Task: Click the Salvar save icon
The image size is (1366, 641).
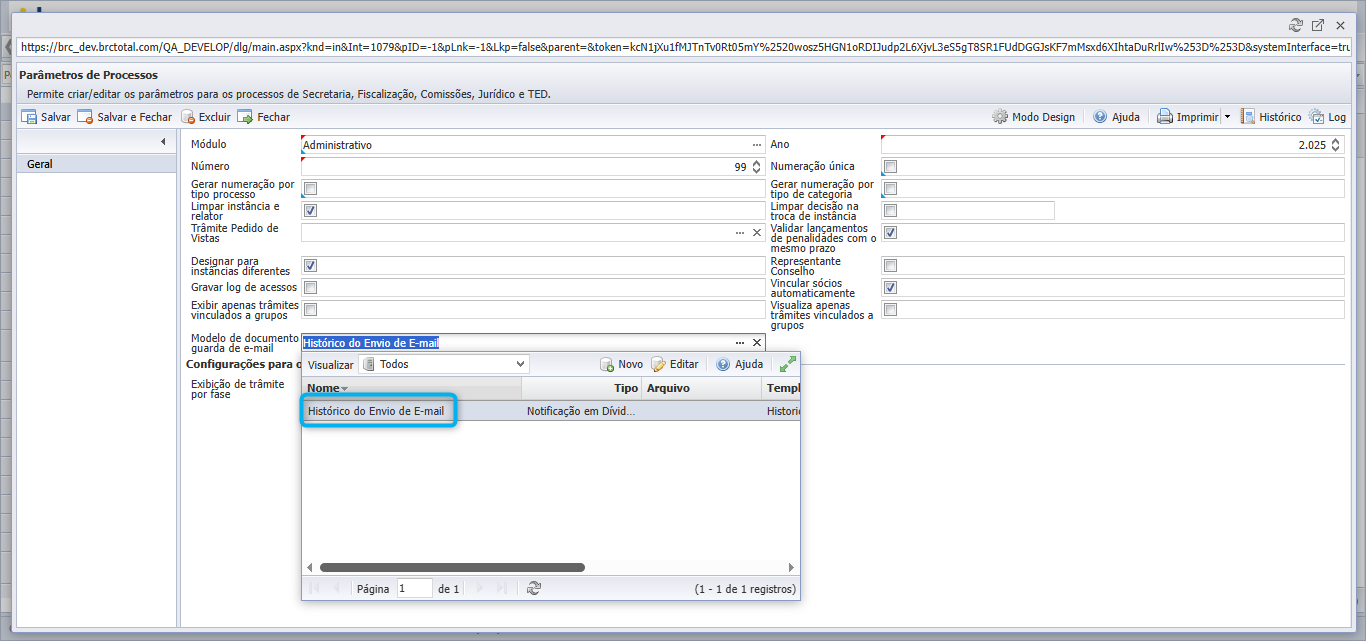Action: point(29,117)
